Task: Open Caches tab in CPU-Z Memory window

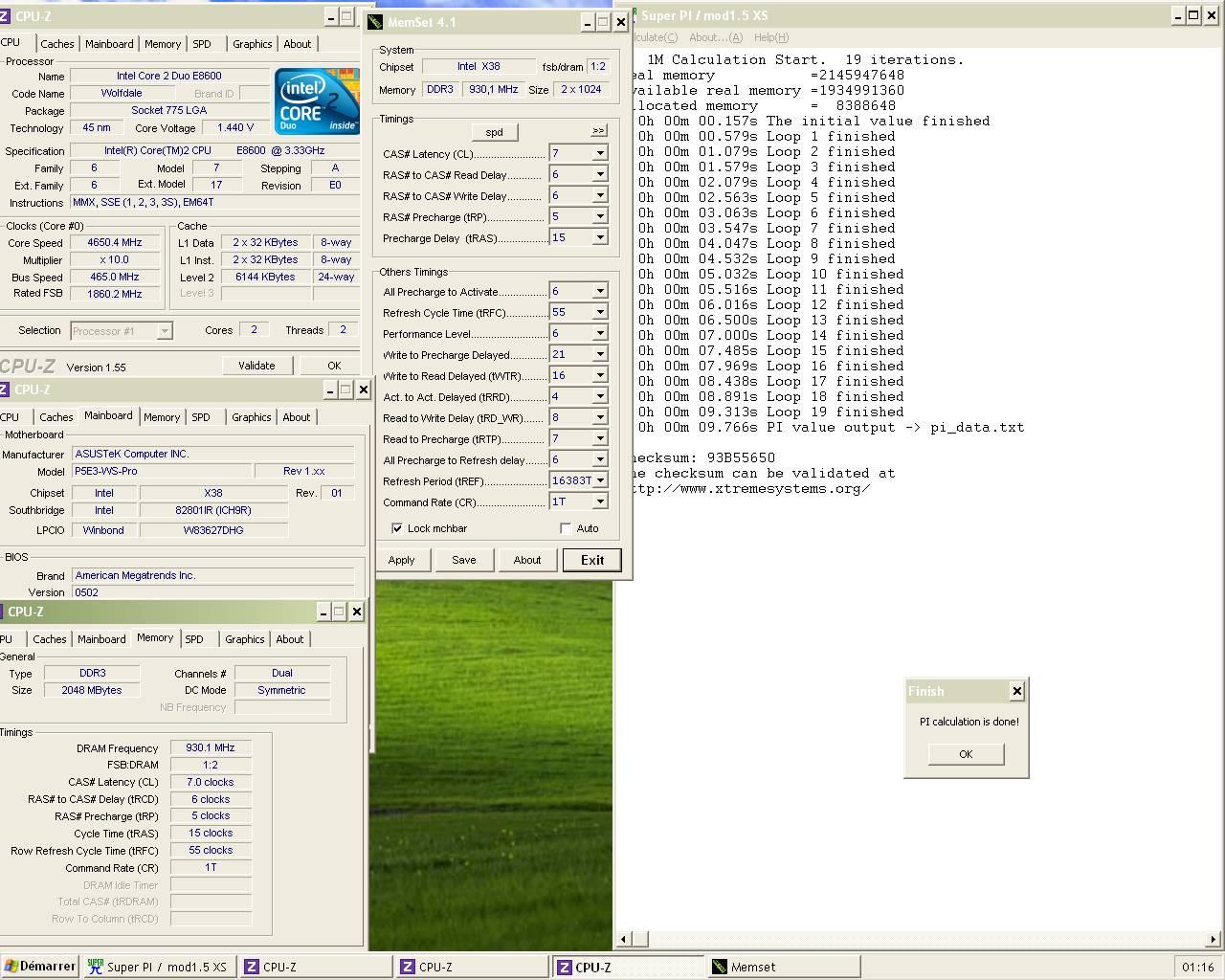Action: (49, 639)
